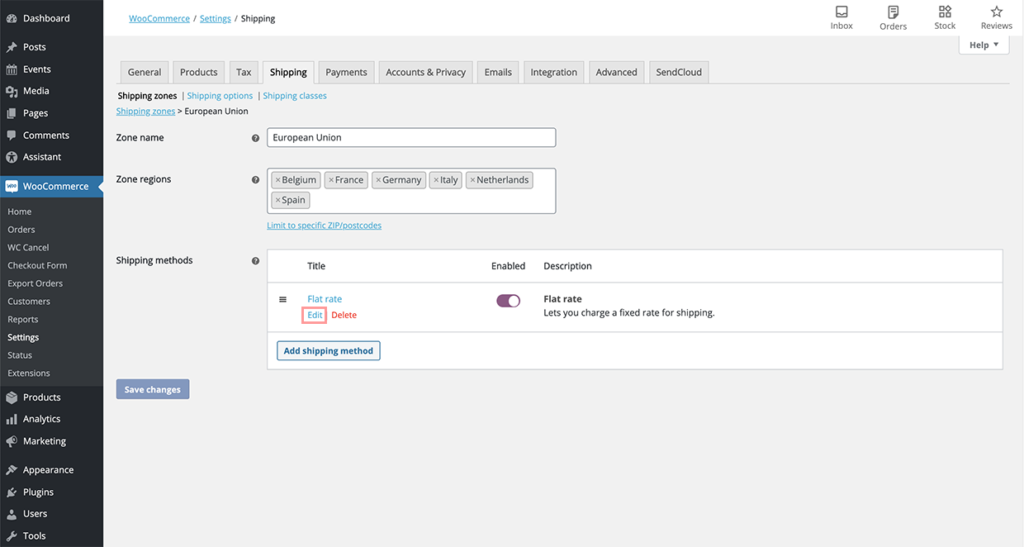
Task: Click the Posts pin icon
Action: click(11, 47)
